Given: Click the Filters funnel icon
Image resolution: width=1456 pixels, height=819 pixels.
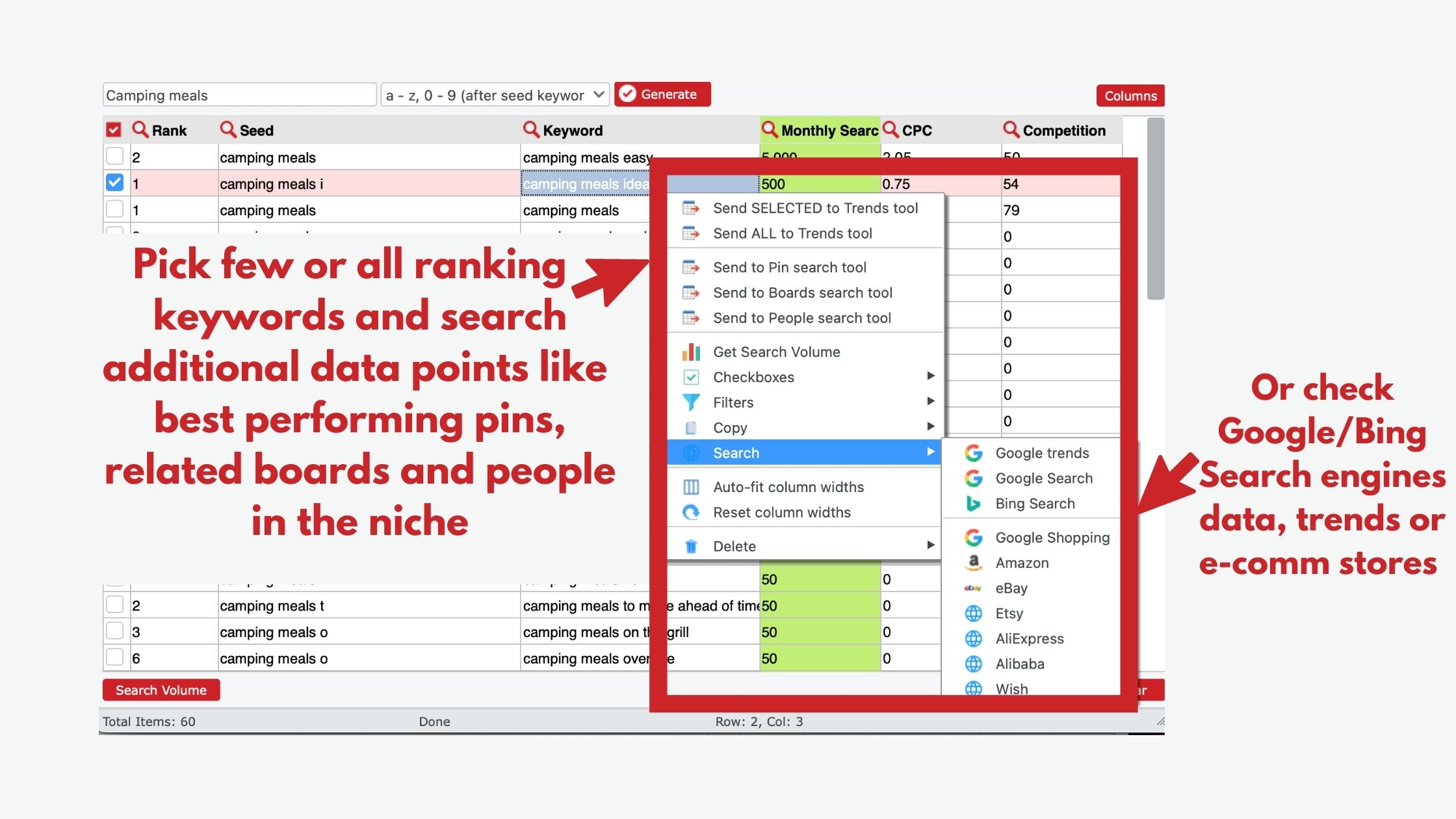Looking at the screenshot, I should pyautogui.click(x=691, y=402).
